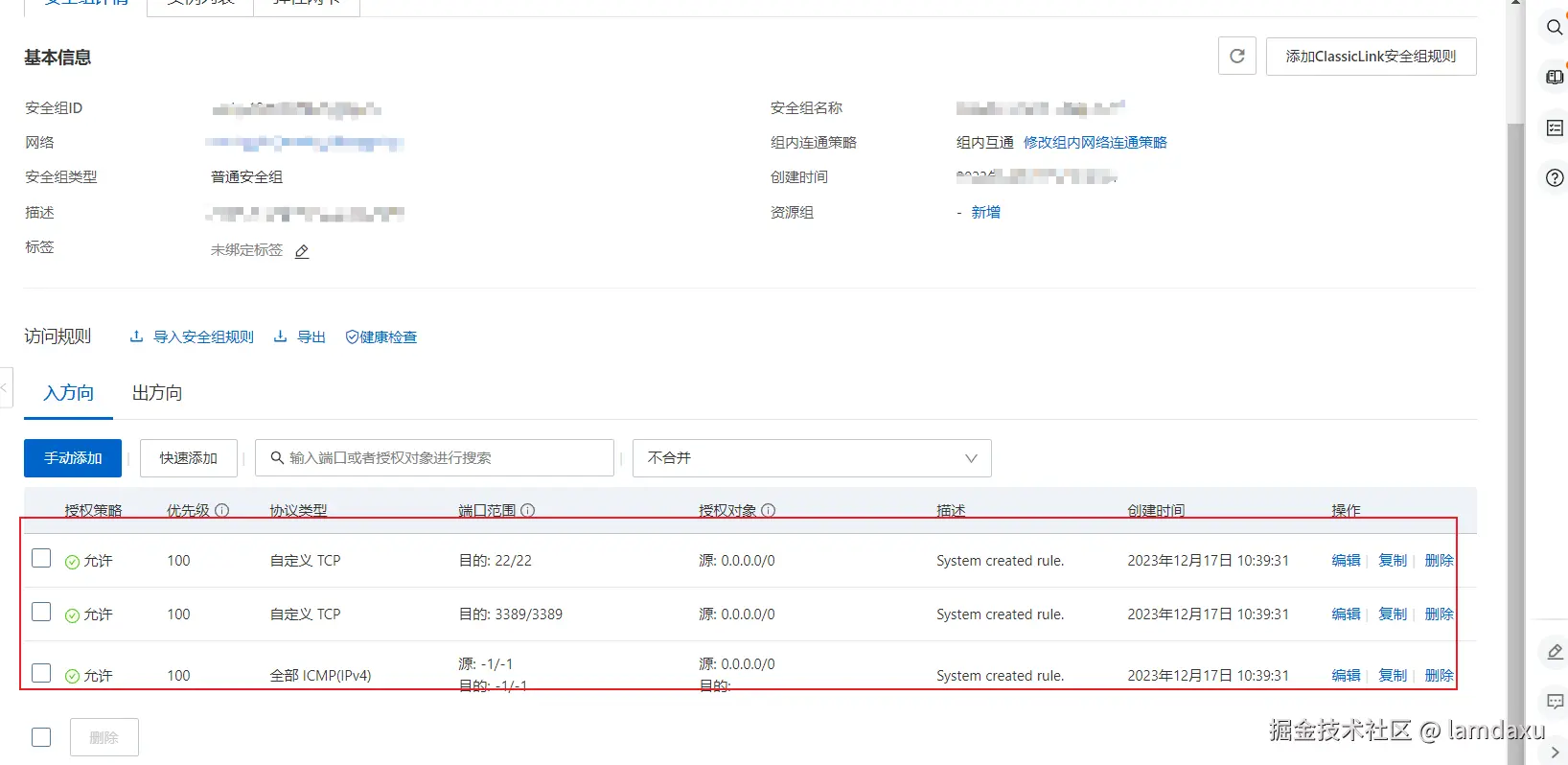
Task: Open 修改组内网络连通策略 link
Action: click(x=1095, y=142)
